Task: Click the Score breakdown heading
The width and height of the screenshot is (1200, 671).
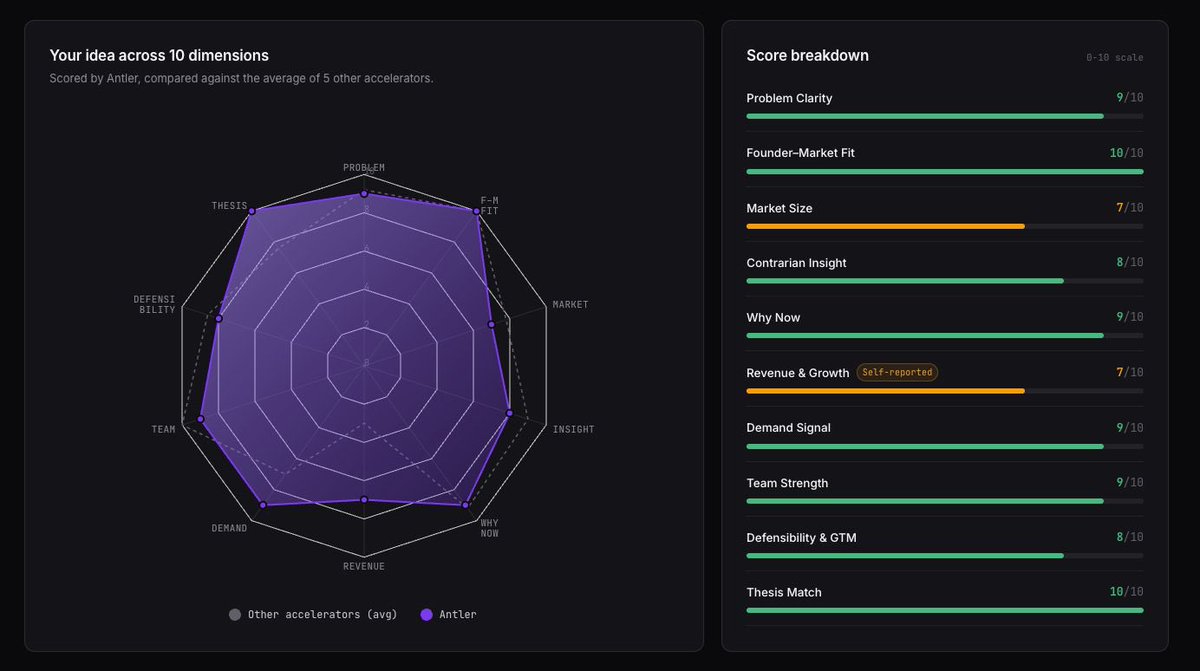Action: click(808, 56)
